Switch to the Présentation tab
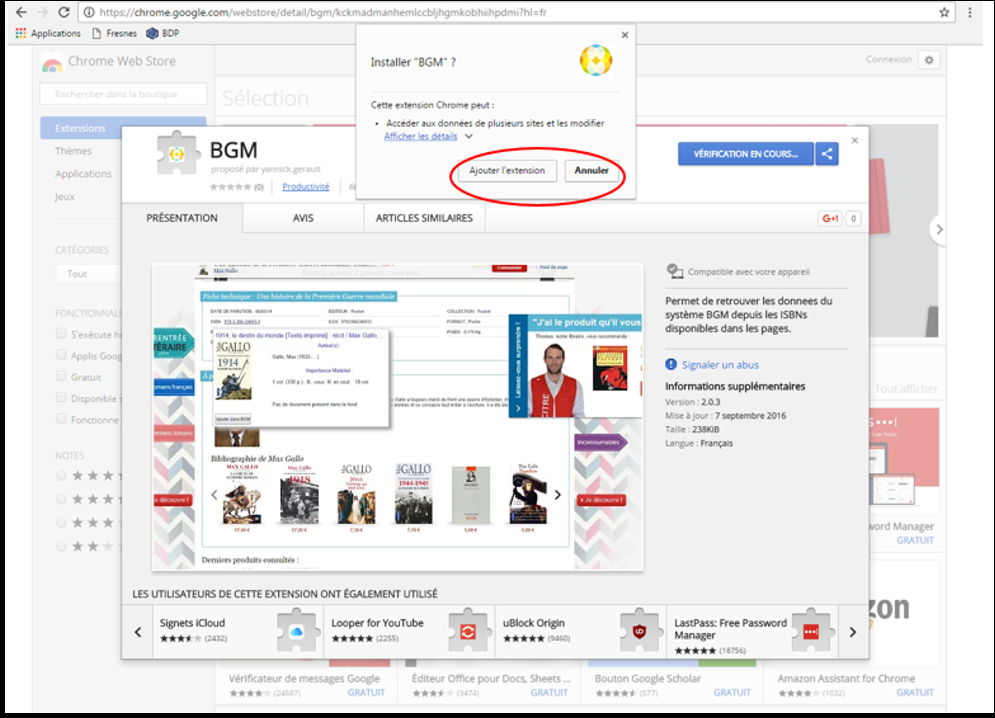The height and width of the screenshot is (718, 995). pos(182,218)
